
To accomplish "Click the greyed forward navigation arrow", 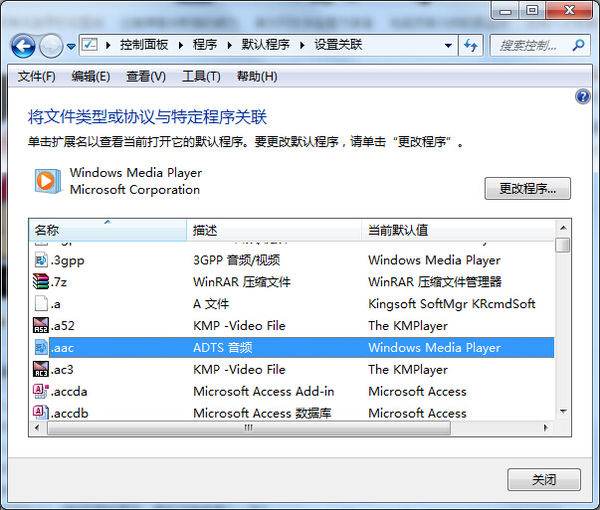I will (51, 46).
